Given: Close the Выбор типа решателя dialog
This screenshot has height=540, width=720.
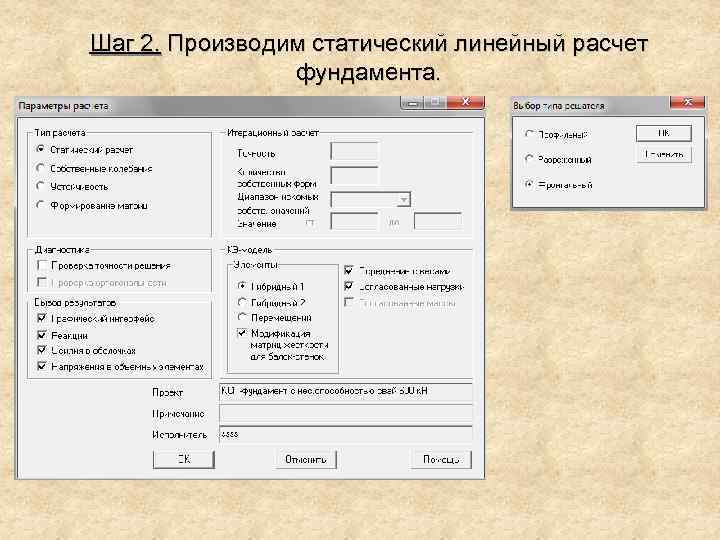Looking at the screenshot, I should 687,102.
